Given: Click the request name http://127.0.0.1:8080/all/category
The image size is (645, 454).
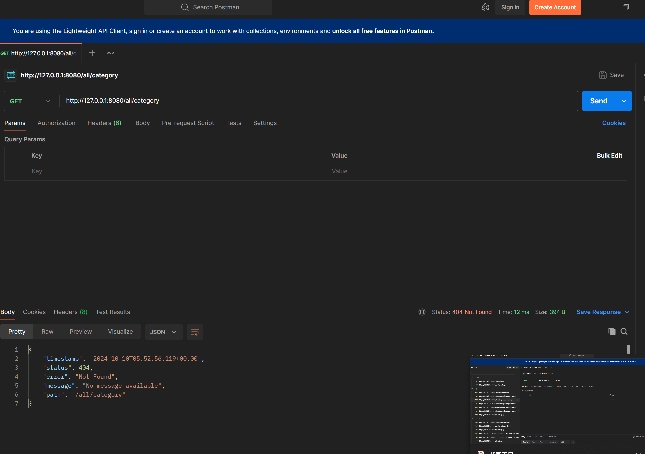Looking at the screenshot, I should point(69,75).
